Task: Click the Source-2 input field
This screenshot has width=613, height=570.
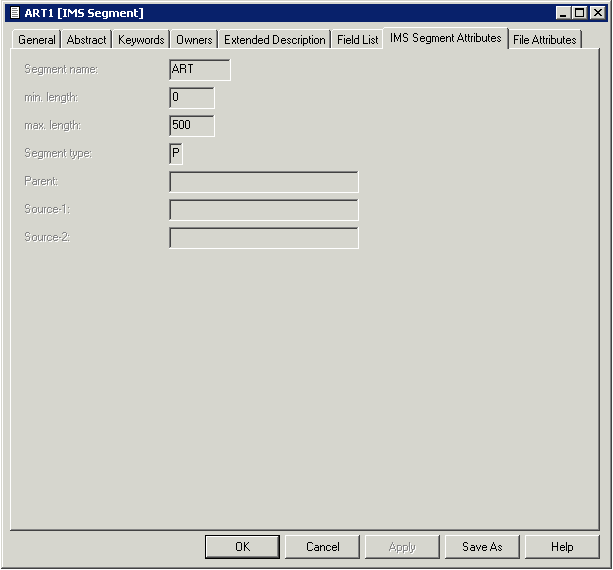Action: coord(264,238)
